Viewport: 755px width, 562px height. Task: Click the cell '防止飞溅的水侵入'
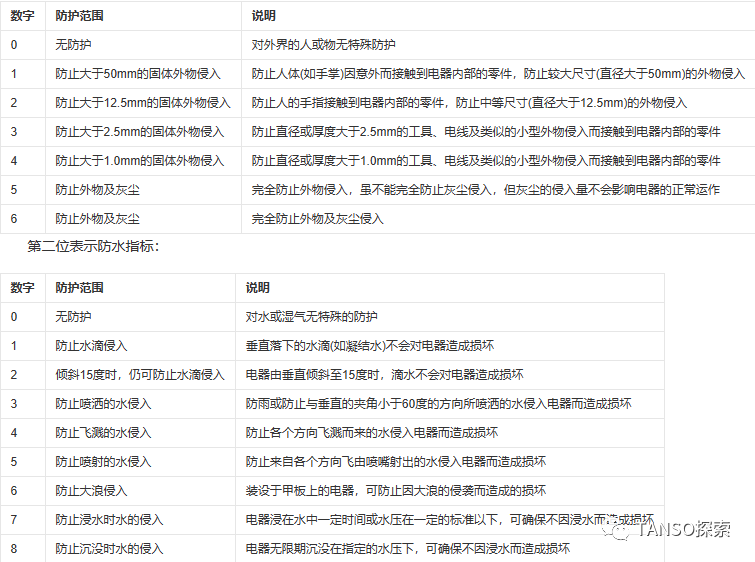coord(104,432)
